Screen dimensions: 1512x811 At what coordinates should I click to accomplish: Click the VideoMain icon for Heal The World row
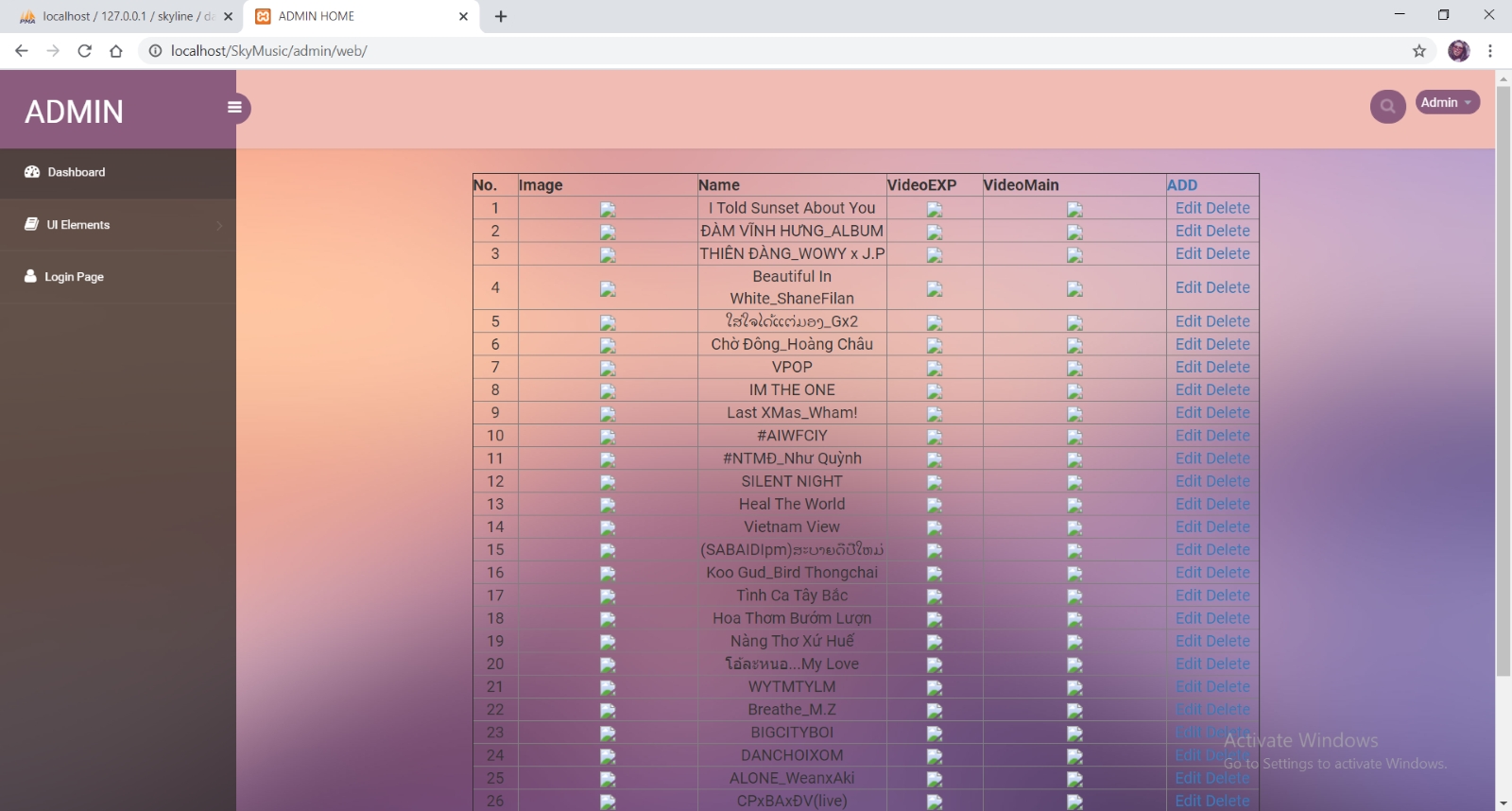[1074, 506]
